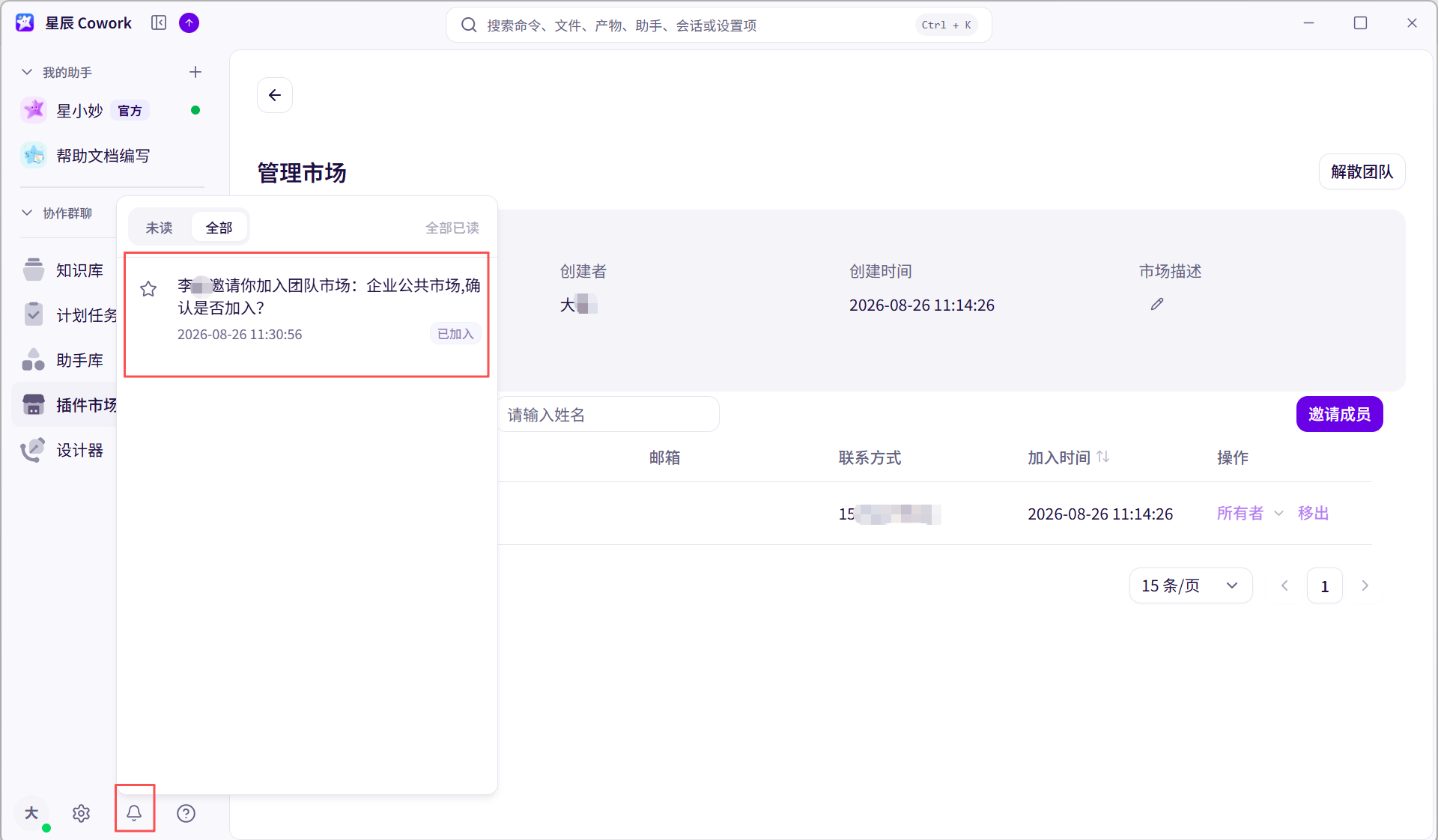1438x840 pixels.
Task: Click the 星辰 Cowork logo icon
Action: coord(25,23)
